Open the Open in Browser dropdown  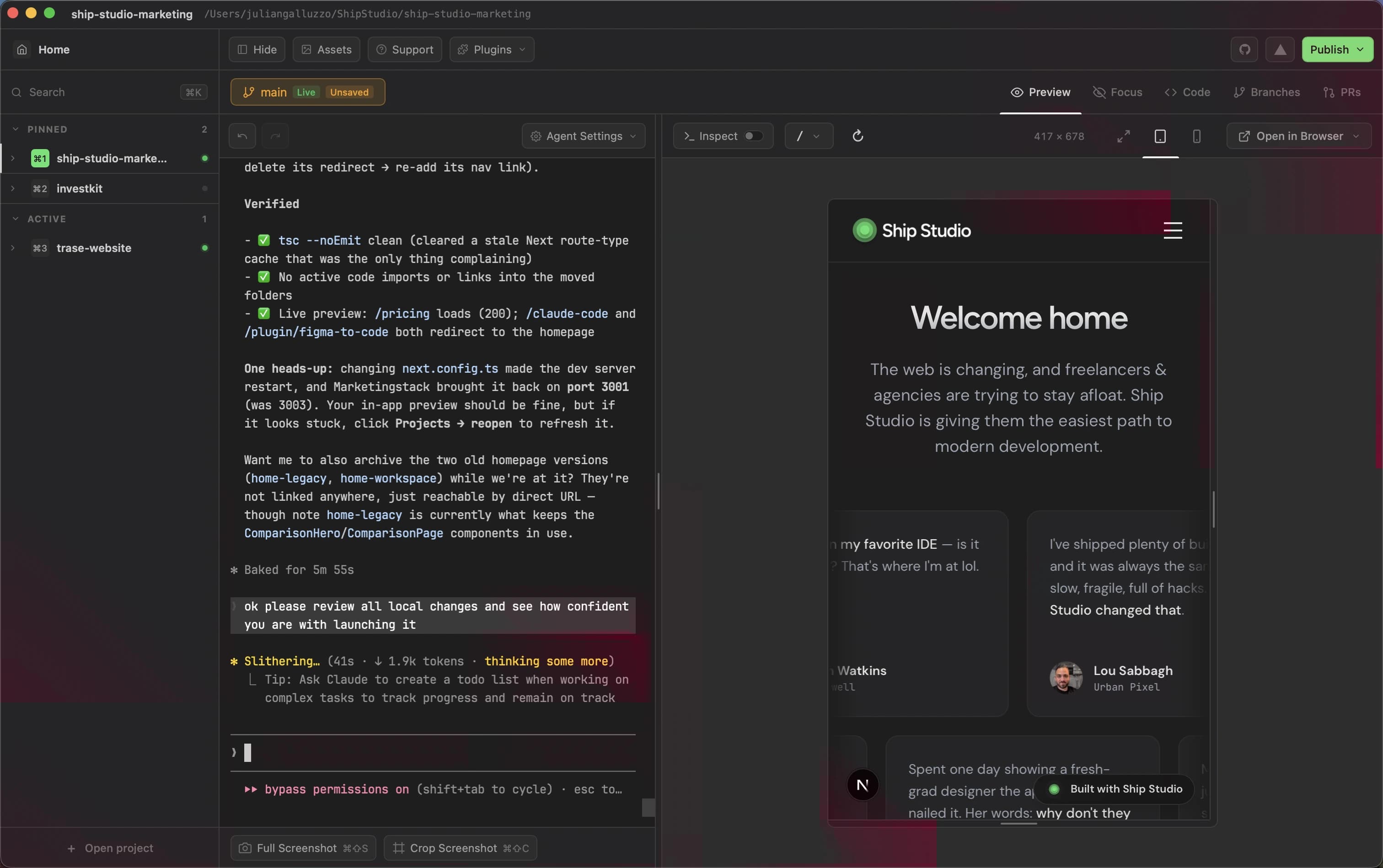1298,136
